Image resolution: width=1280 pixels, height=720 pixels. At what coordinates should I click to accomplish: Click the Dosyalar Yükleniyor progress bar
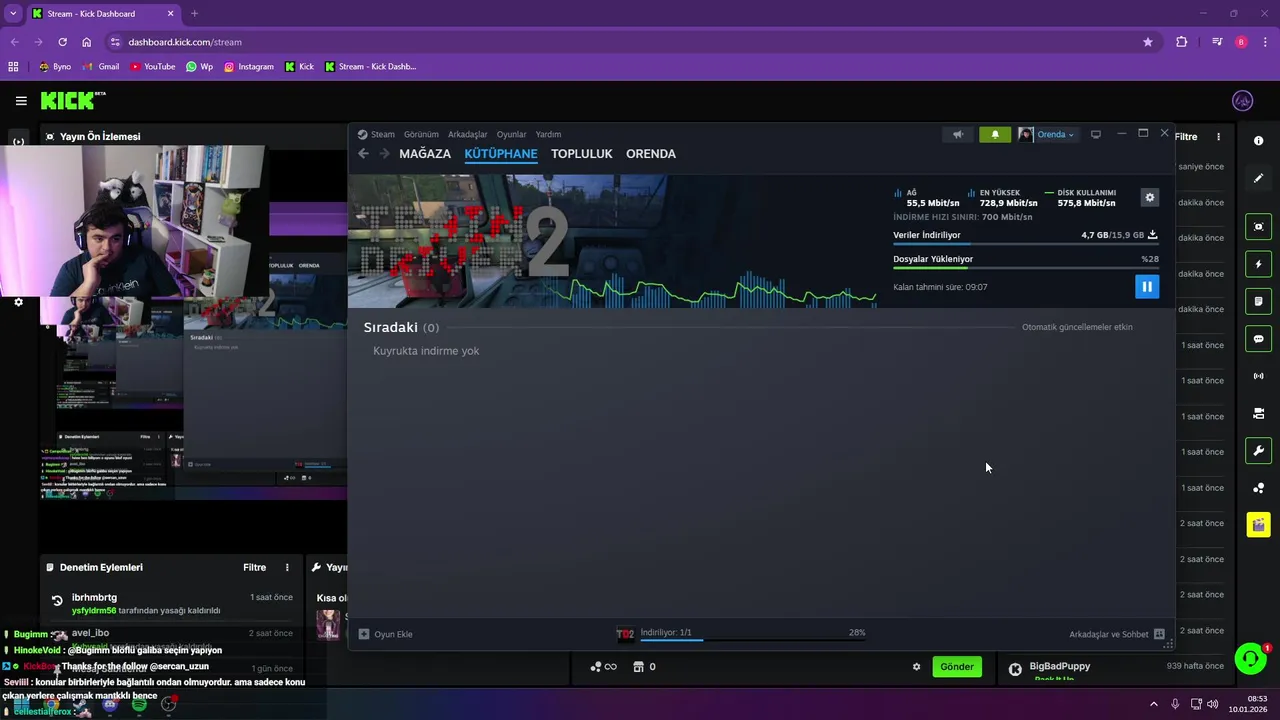[1025, 267]
